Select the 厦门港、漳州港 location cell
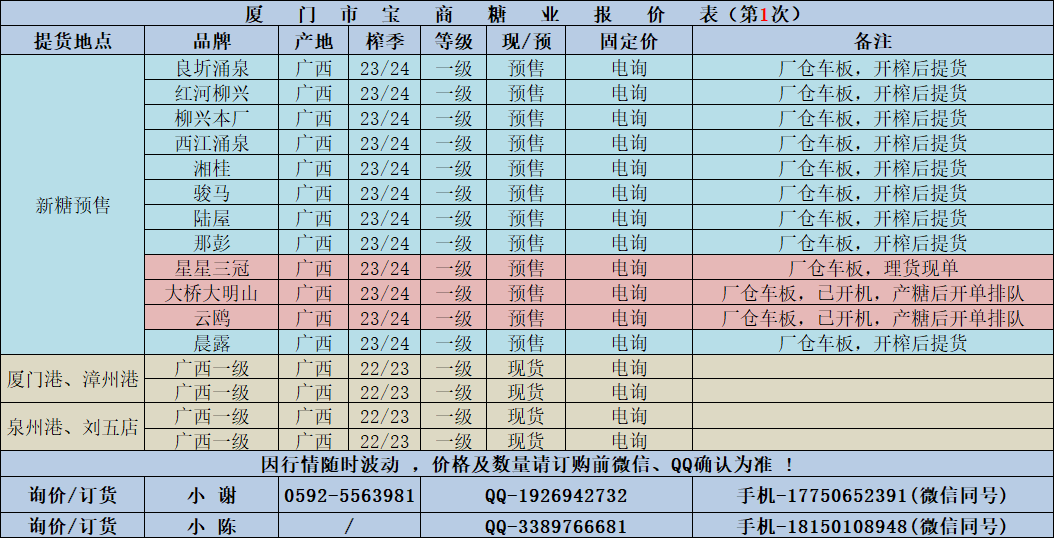The height and width of the screenshot is (539, 1054). point(72,380)
